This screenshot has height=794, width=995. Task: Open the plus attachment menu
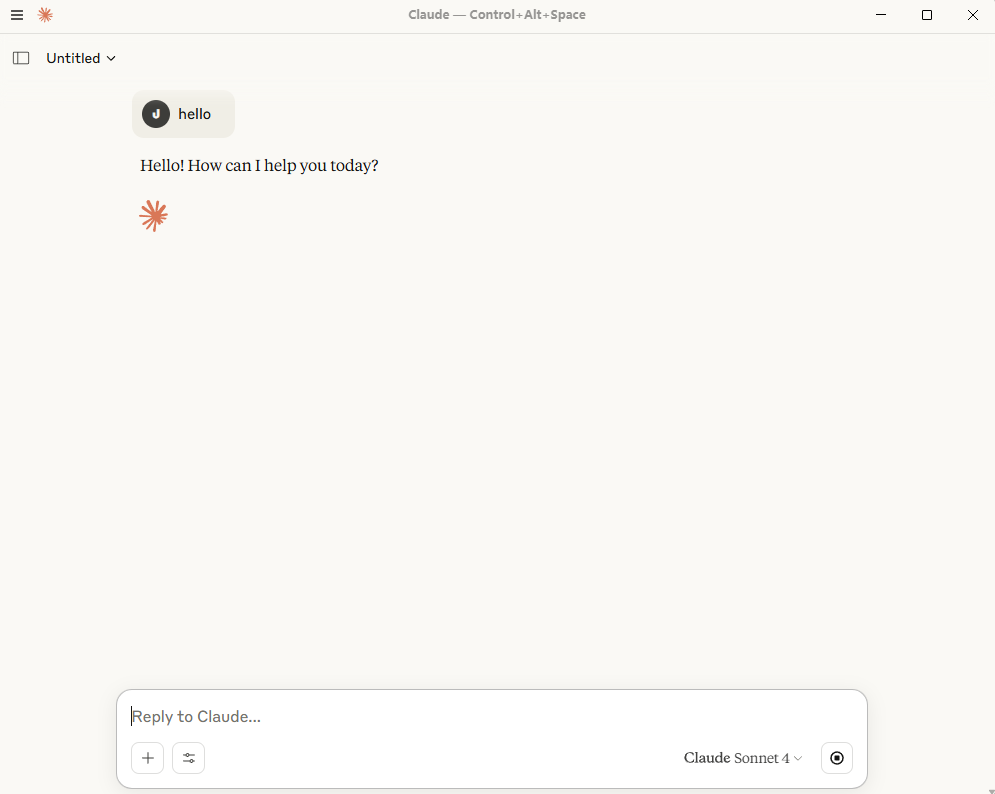(148, 758)
